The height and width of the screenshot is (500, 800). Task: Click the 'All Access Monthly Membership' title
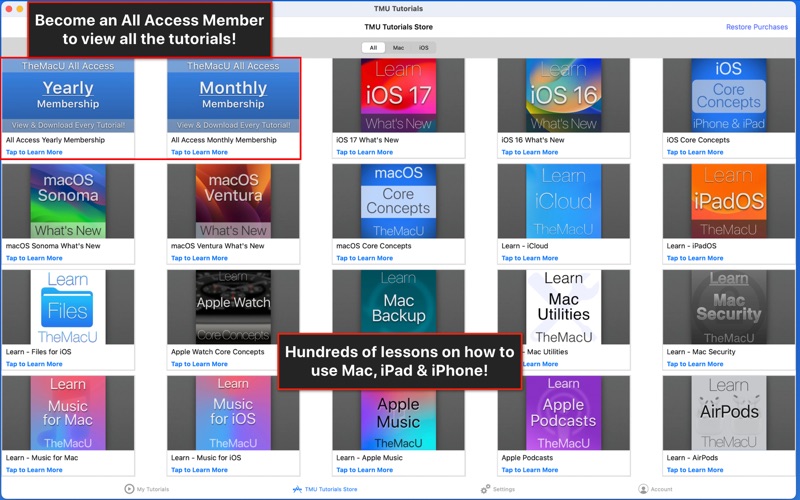[x=224, y=140]
